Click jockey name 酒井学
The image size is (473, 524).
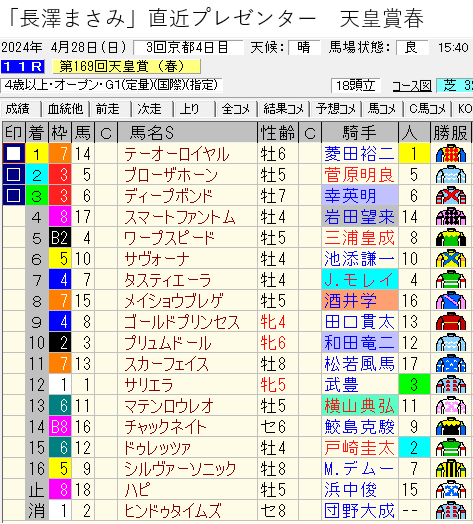tap(350, 301)
